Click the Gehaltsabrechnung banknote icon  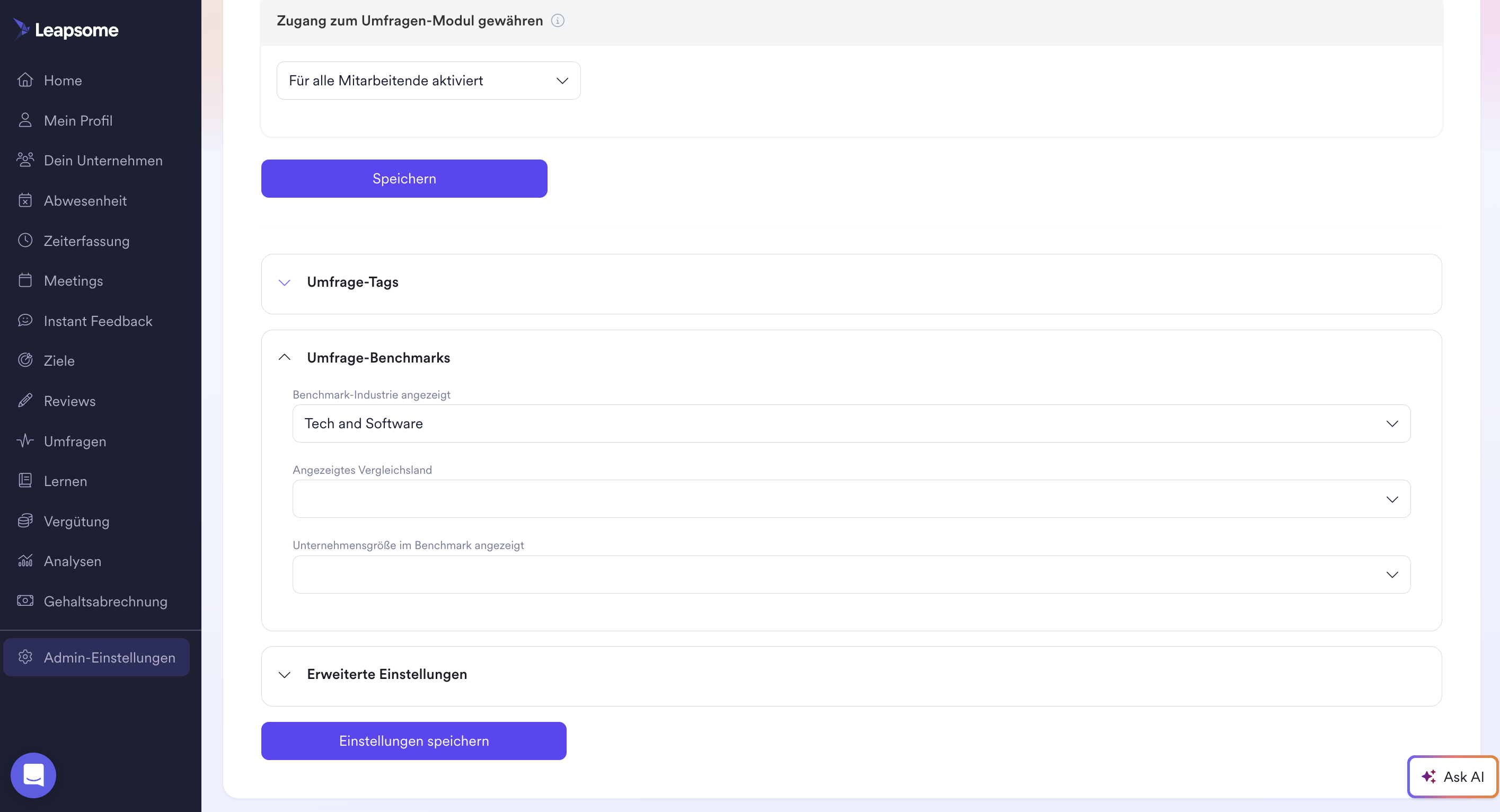pyautogui.click(x=25, y=601)
